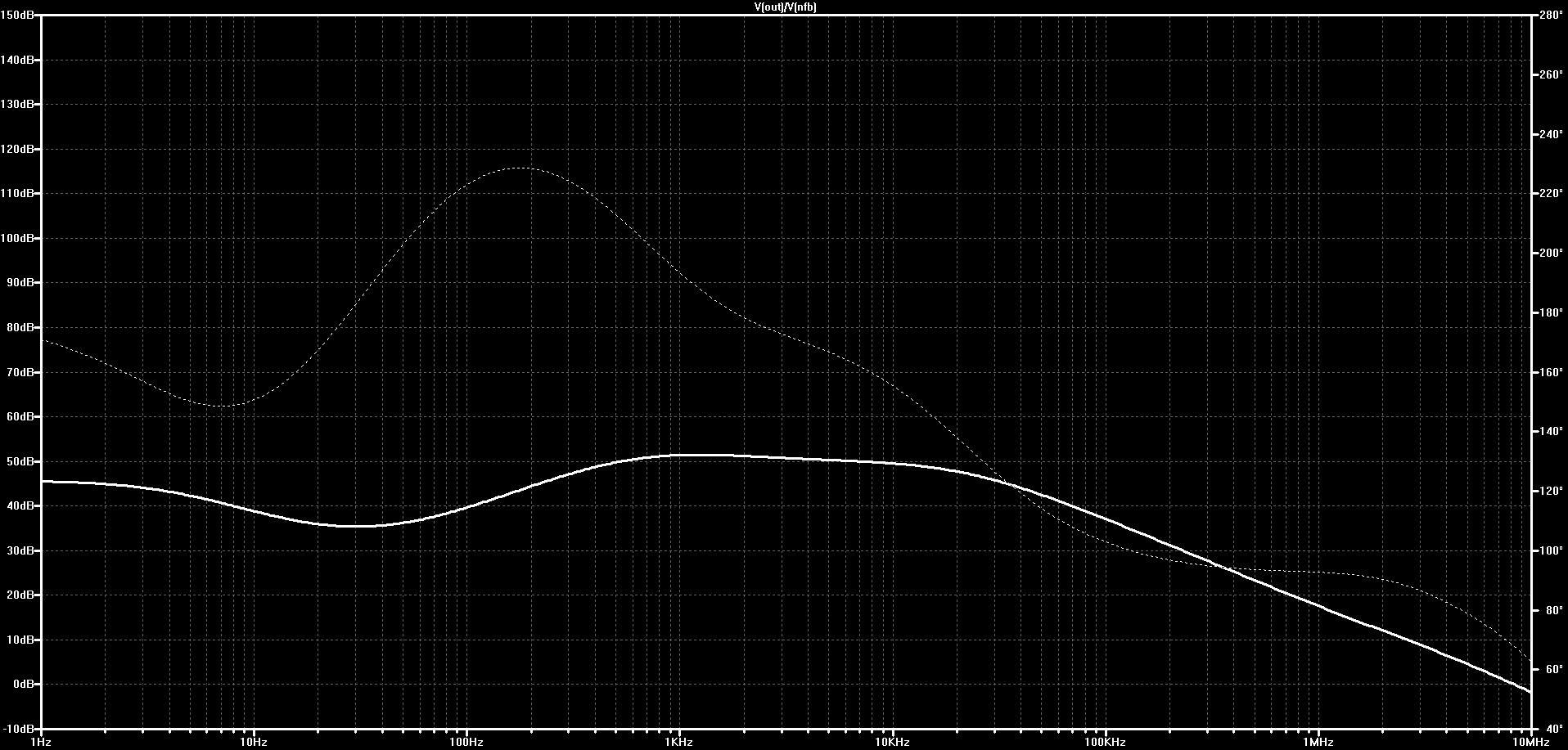Select the 10MHz frequency axis label
The width and height of the screenshot is (1568, 750).
pyautogui.click(x=1530, y=742)
